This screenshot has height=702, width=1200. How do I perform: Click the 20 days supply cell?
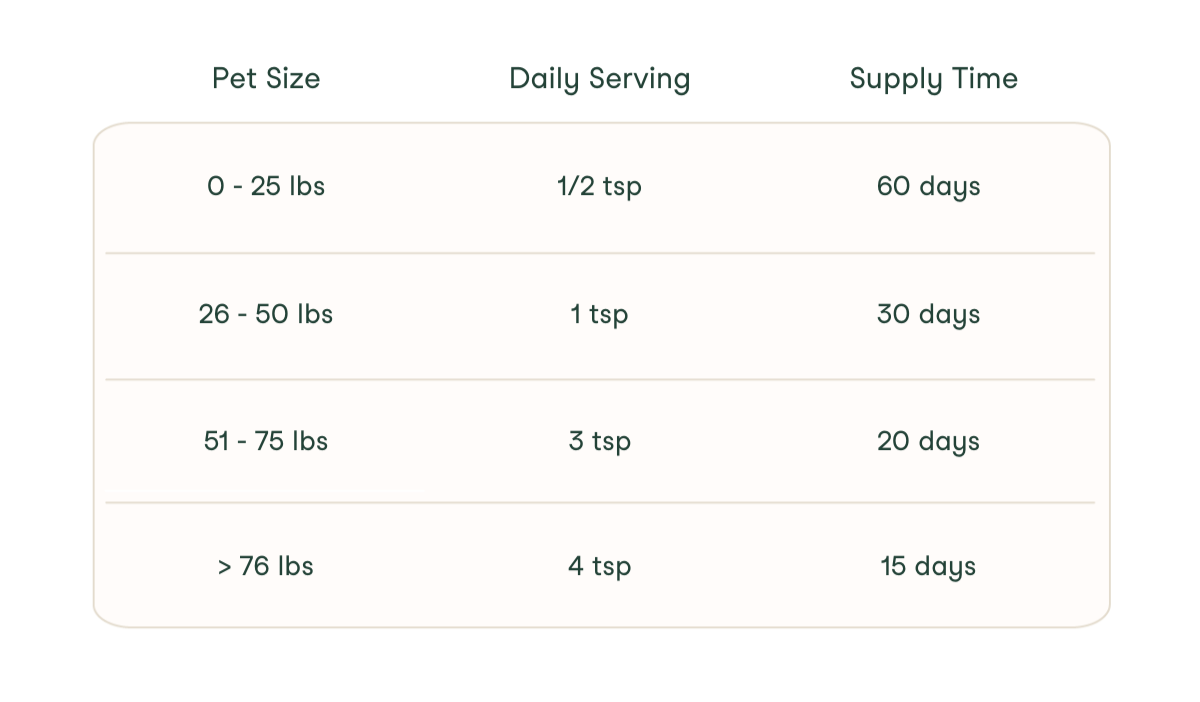coord(928,441)
